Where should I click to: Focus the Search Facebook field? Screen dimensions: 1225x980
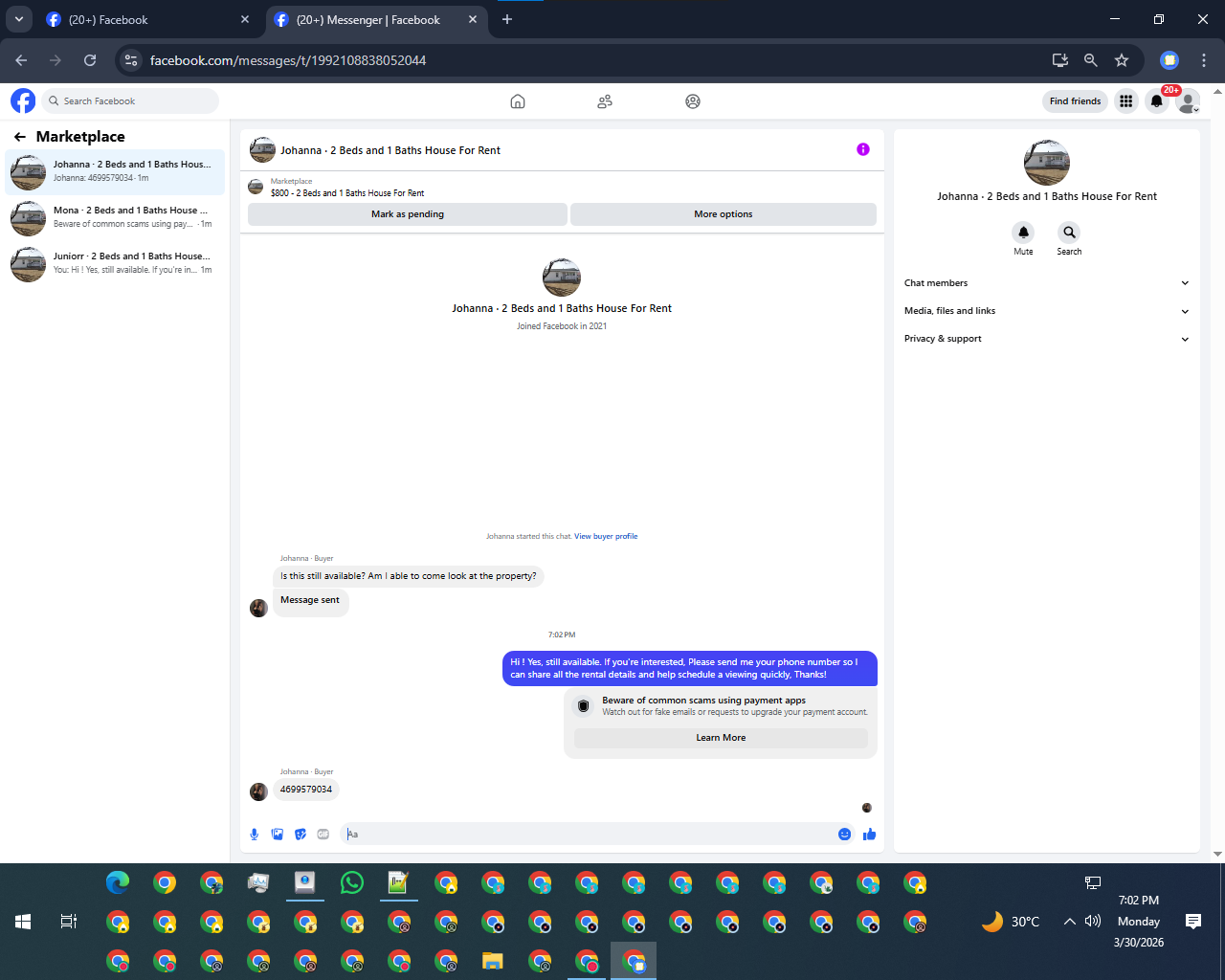[130, 101]
